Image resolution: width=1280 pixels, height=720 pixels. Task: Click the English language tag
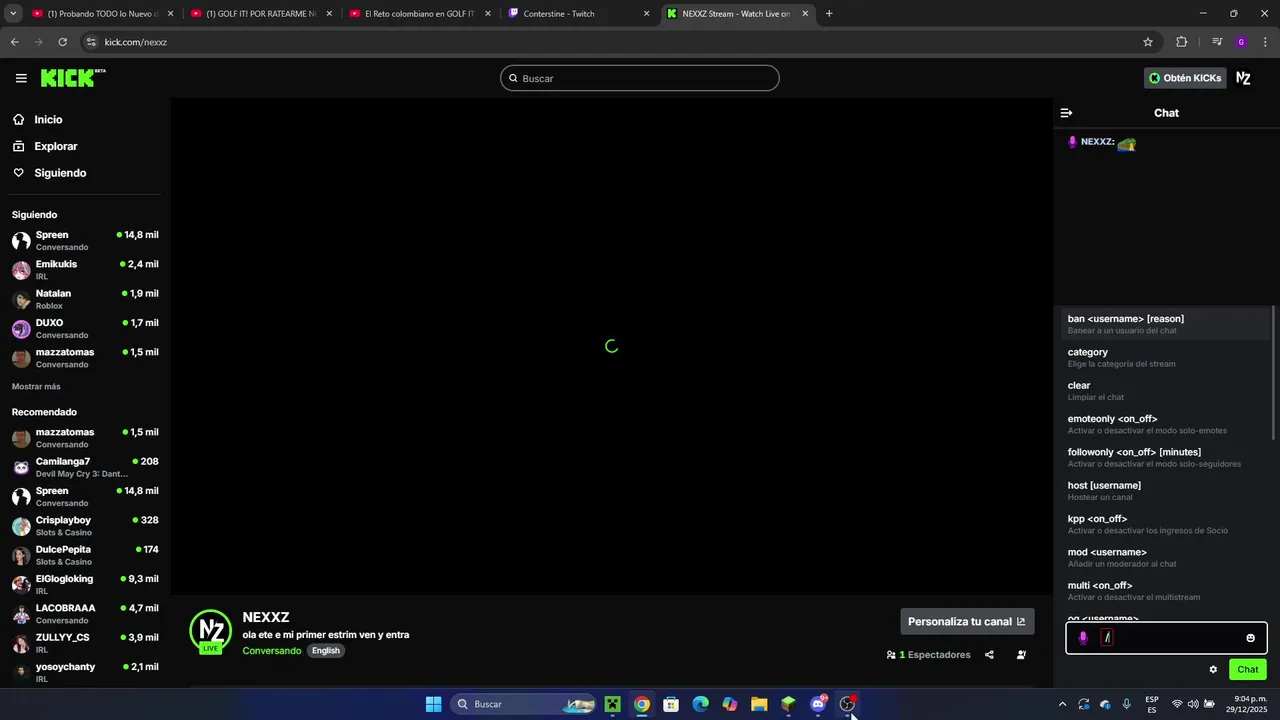[x=325, y=651]
